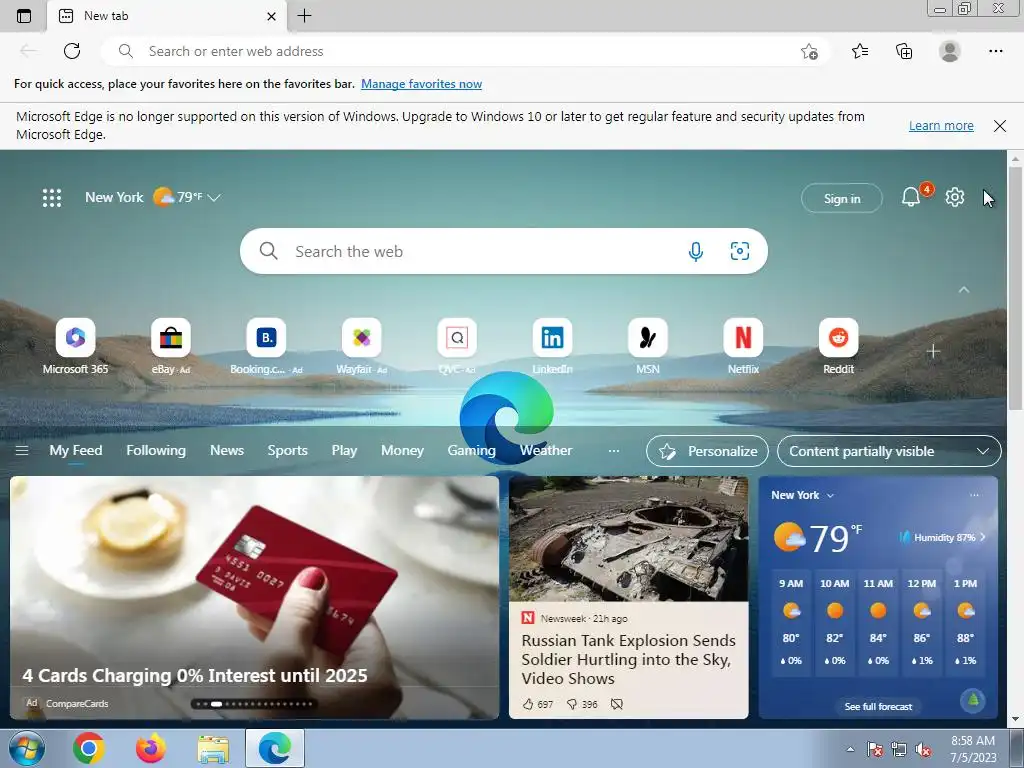
Task: Dislike the Russian Tank article
Action: 582,704
